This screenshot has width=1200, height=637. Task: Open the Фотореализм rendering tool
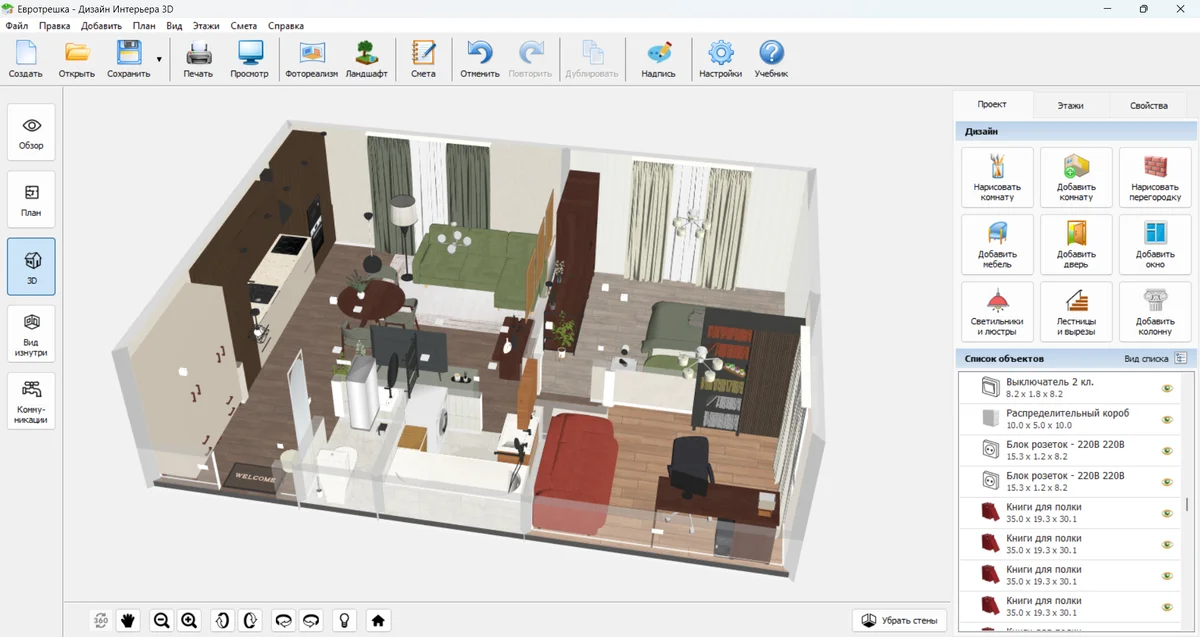pyautogui.click(x=311, y=59)
